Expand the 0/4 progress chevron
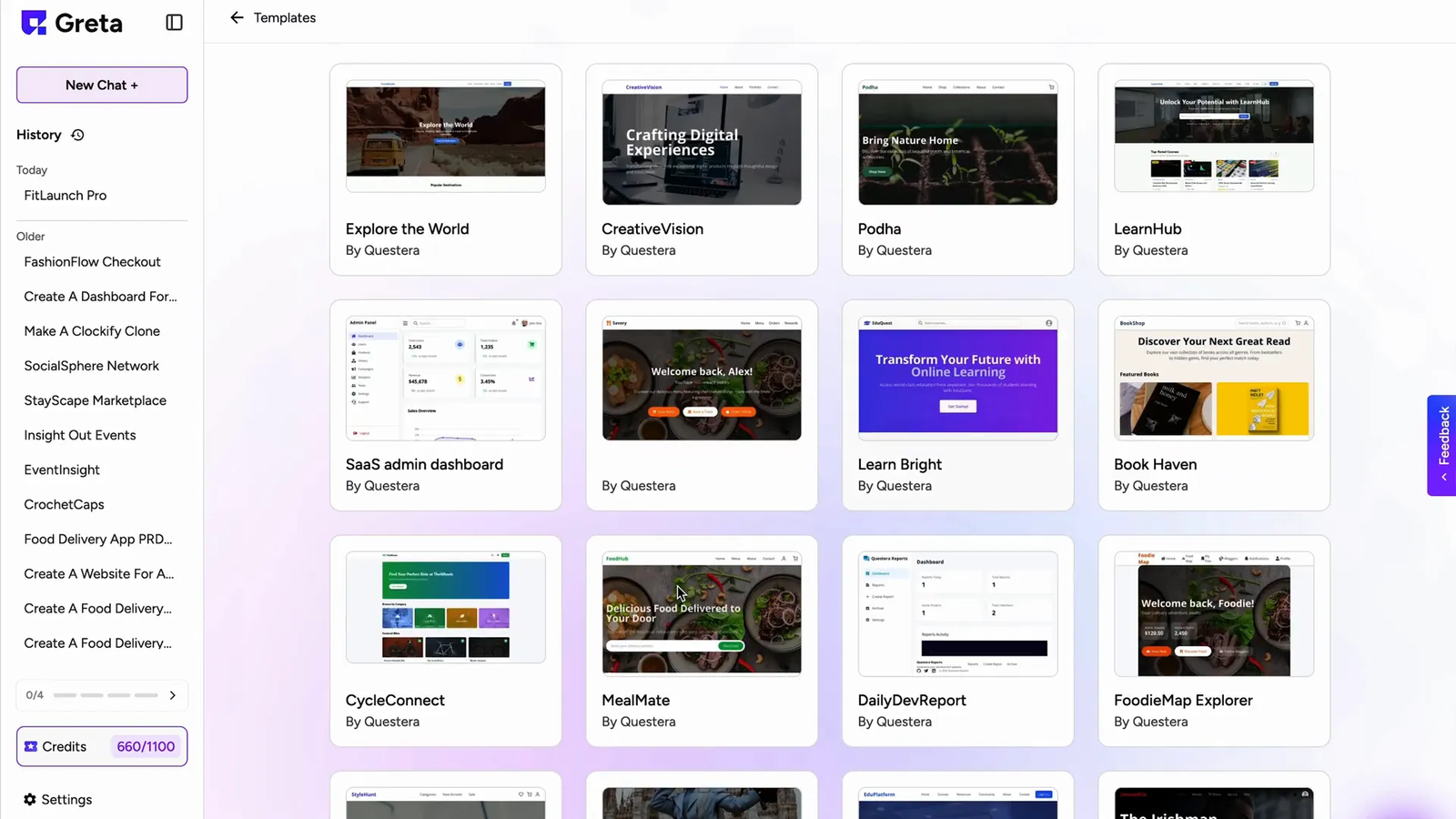1456x819 pixels. 173,695
